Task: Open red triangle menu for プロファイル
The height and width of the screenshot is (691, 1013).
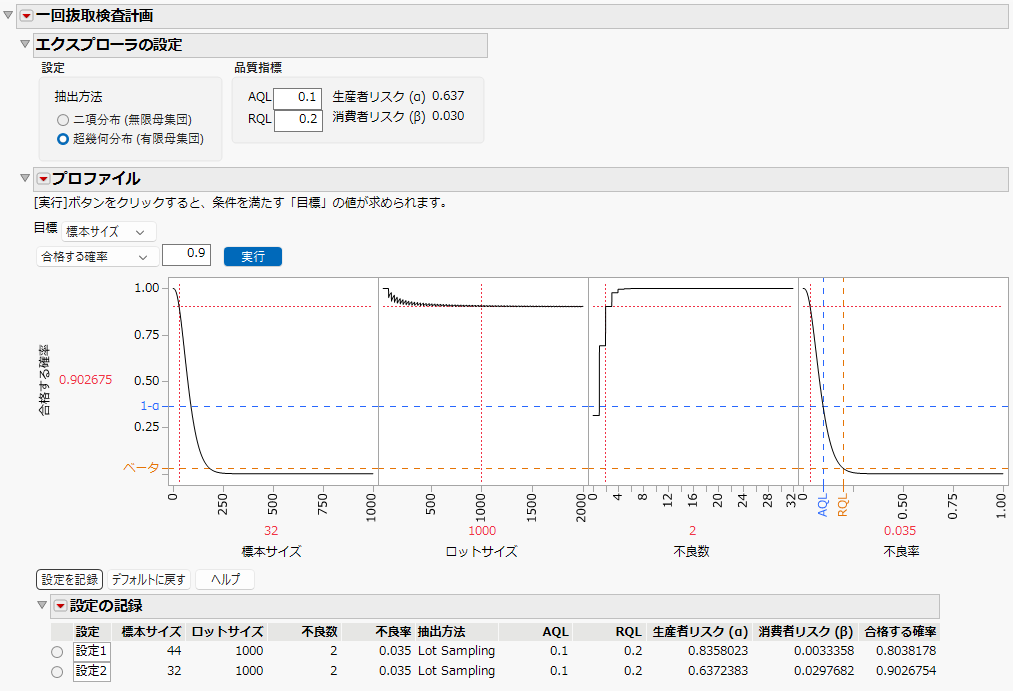Action: (x=43, y=179)
